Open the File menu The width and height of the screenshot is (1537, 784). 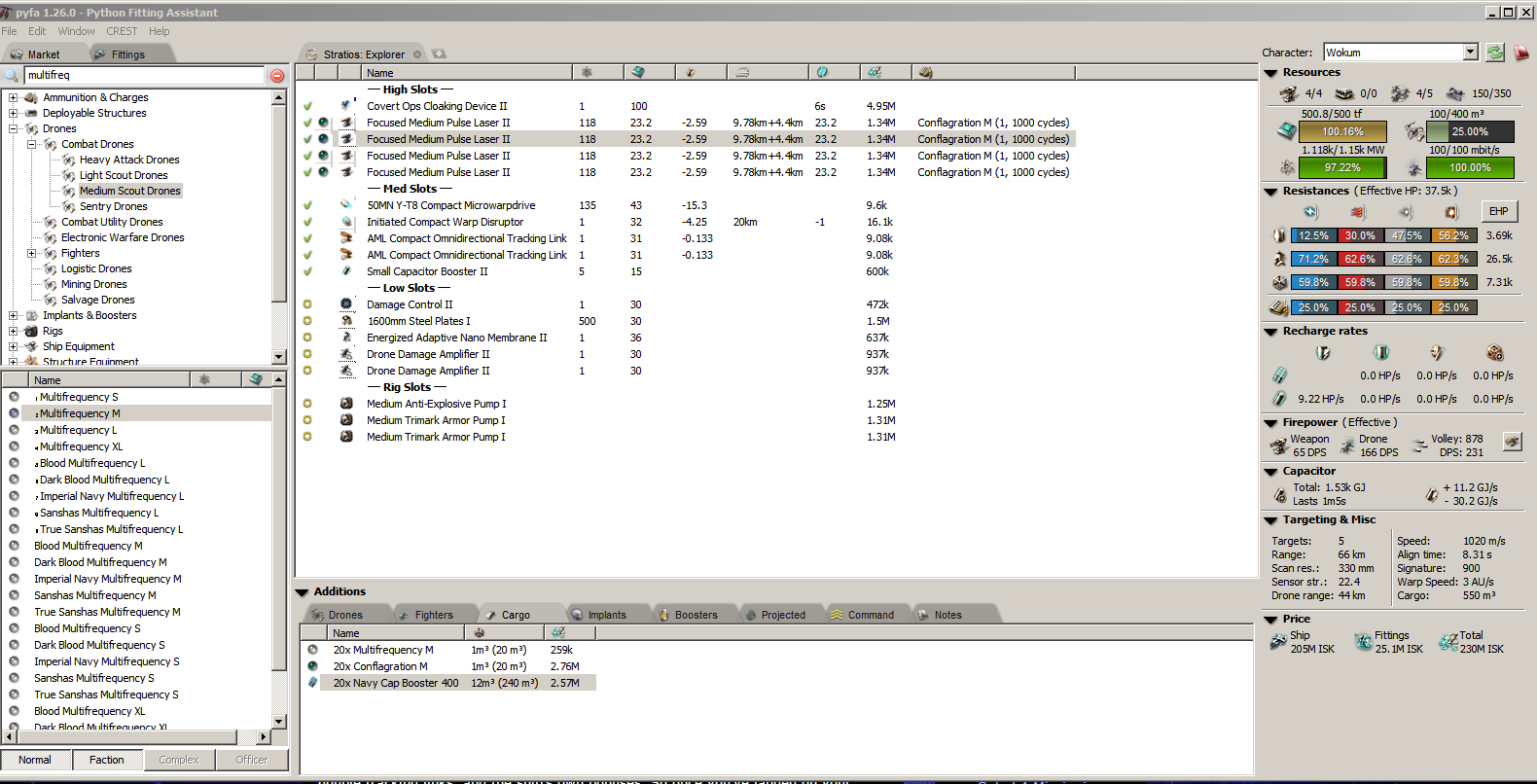tap(9, 31)
